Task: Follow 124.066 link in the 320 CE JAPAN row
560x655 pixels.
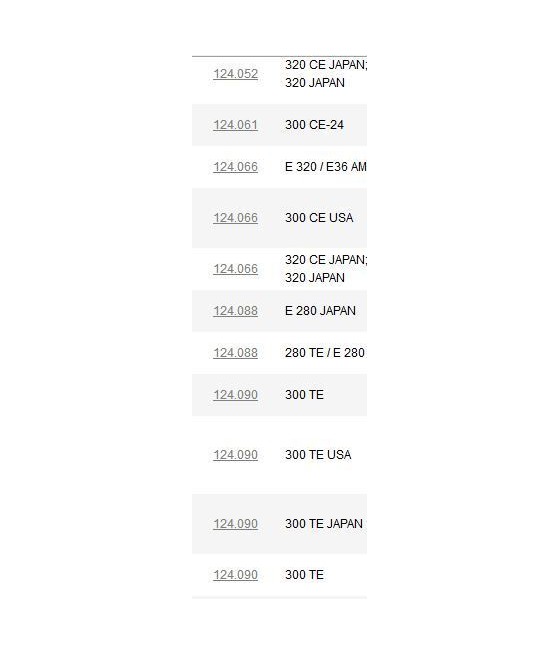Action: (236, 269)
